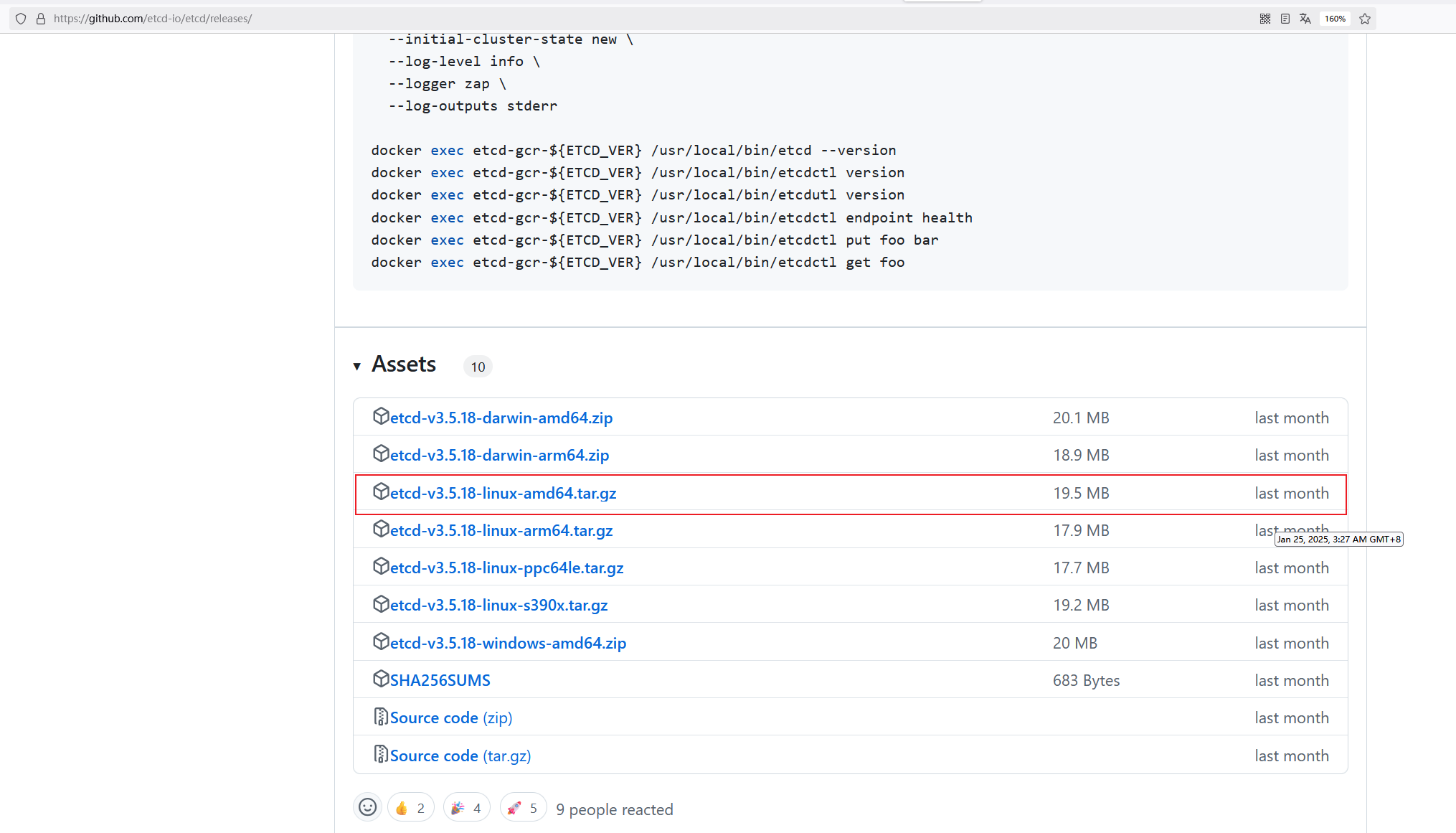Open the SHA256SUMS file link

coord(440,680)
